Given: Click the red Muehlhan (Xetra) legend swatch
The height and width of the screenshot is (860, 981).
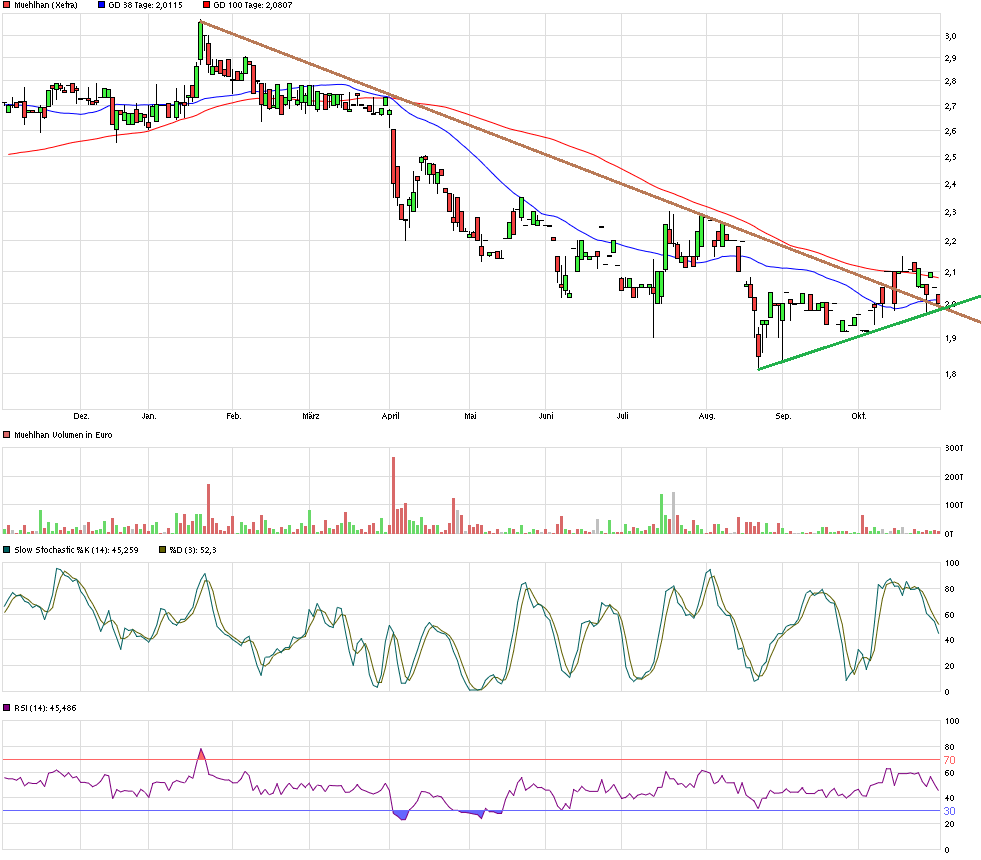Looking at the screenshot, I should [6, 6].
